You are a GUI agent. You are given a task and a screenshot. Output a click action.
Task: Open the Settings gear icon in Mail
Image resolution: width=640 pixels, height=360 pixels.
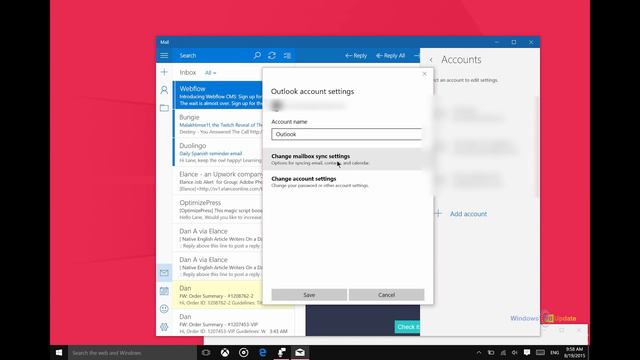[x=164, y=327]
